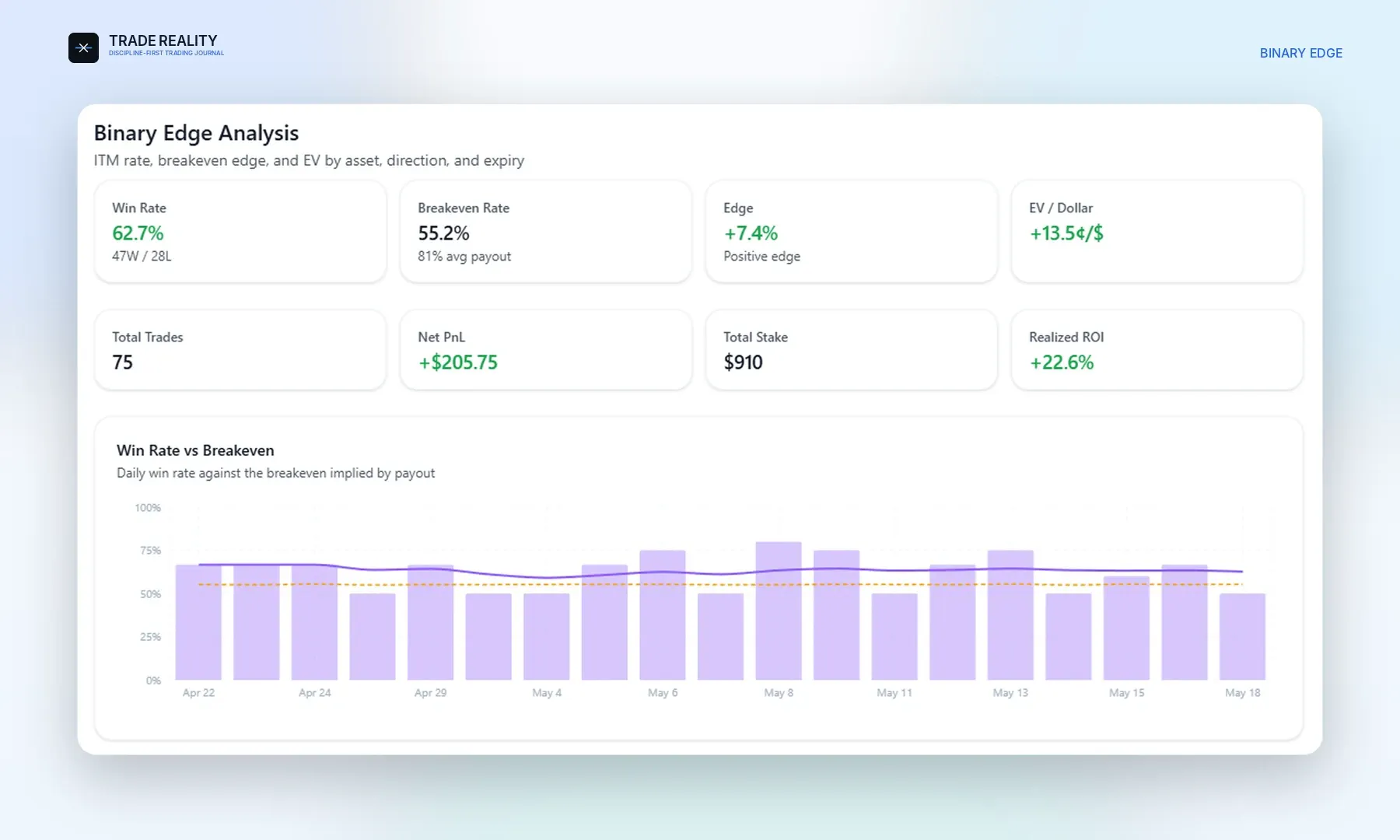Click the tallest May 8 bar
Screen dimensions: 1400x840
coord(779,611)
